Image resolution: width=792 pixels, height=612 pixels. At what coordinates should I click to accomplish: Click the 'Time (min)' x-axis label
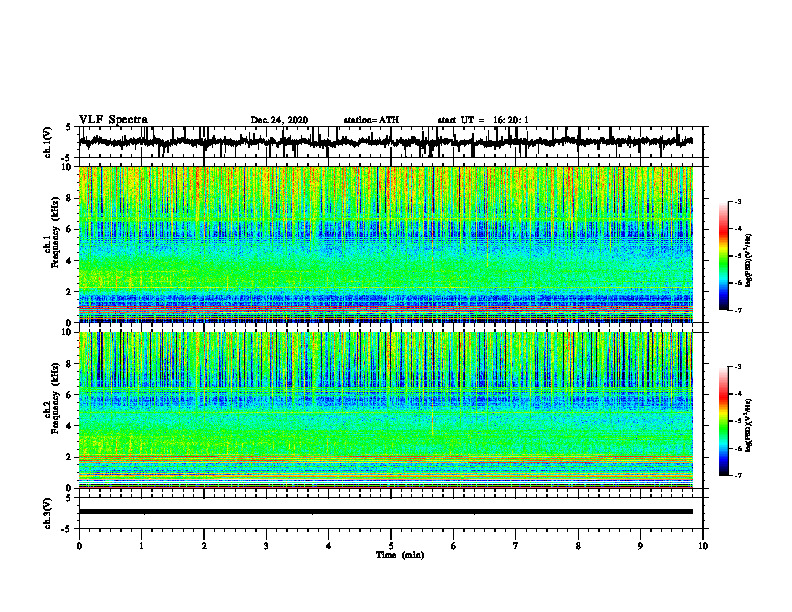click(x=400, y=555)
